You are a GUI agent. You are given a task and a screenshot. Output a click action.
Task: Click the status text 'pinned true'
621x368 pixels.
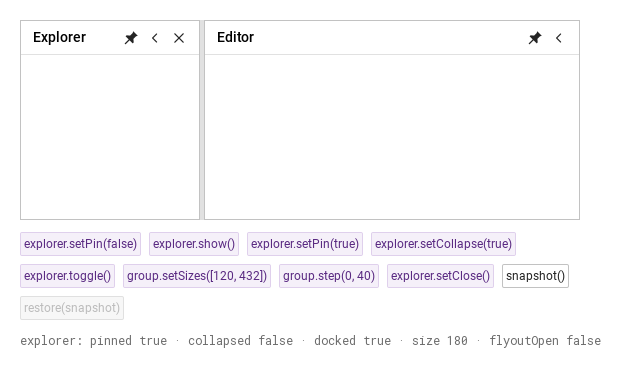128,341
